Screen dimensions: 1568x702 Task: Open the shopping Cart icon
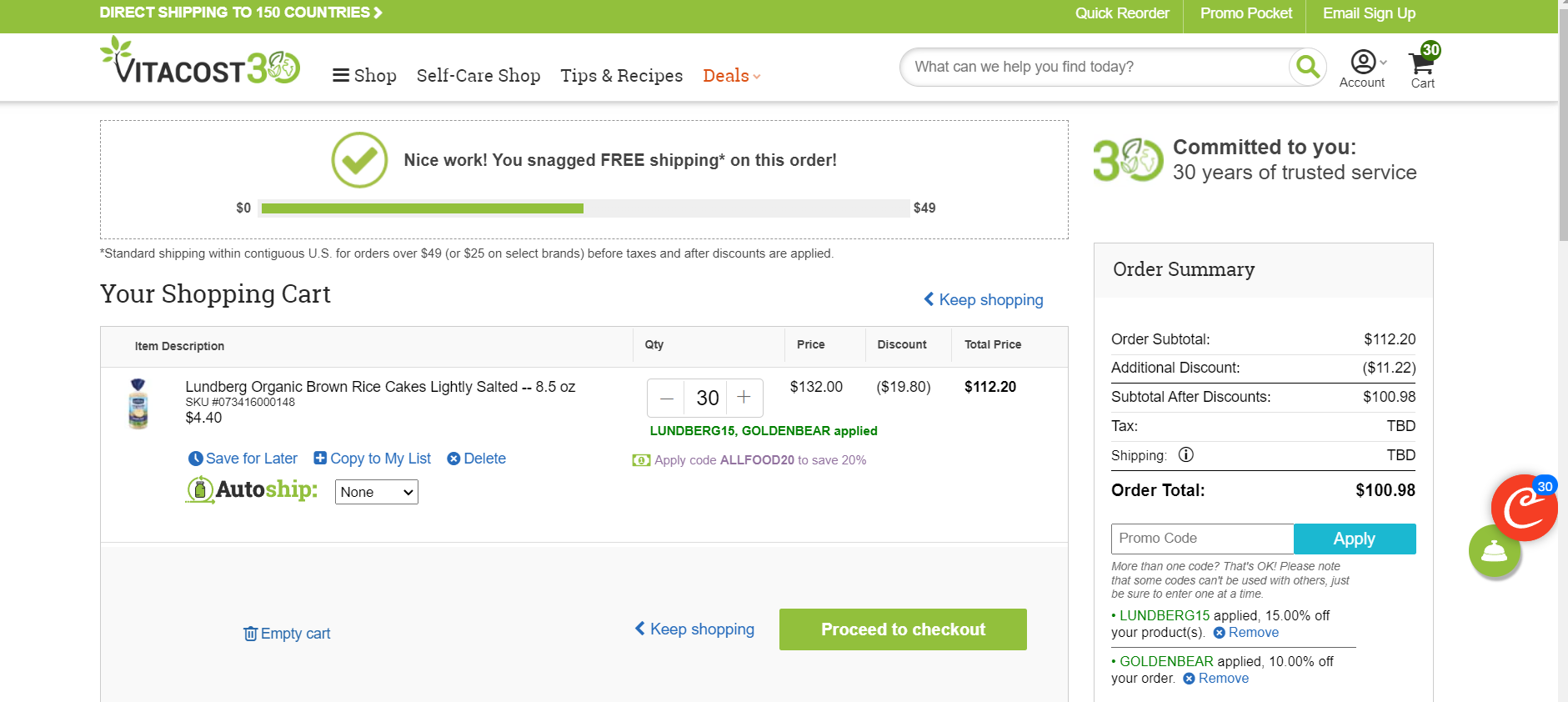pos(1424,67)
